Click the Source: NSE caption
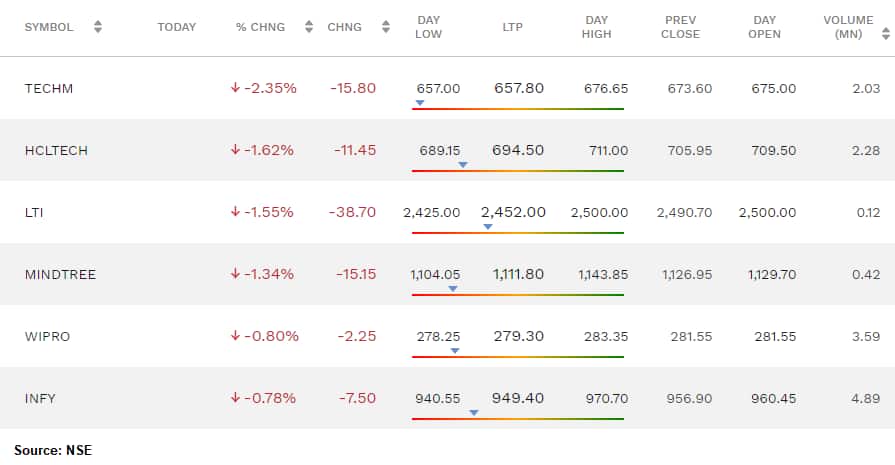This screenshot has height=465, width=895. click(x=53, y=450)
